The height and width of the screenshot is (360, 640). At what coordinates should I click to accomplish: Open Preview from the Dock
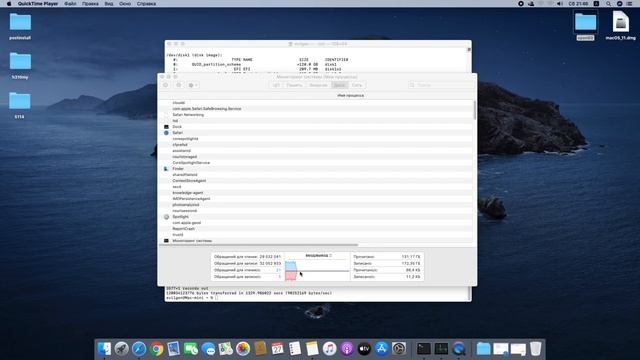point(173,349)
